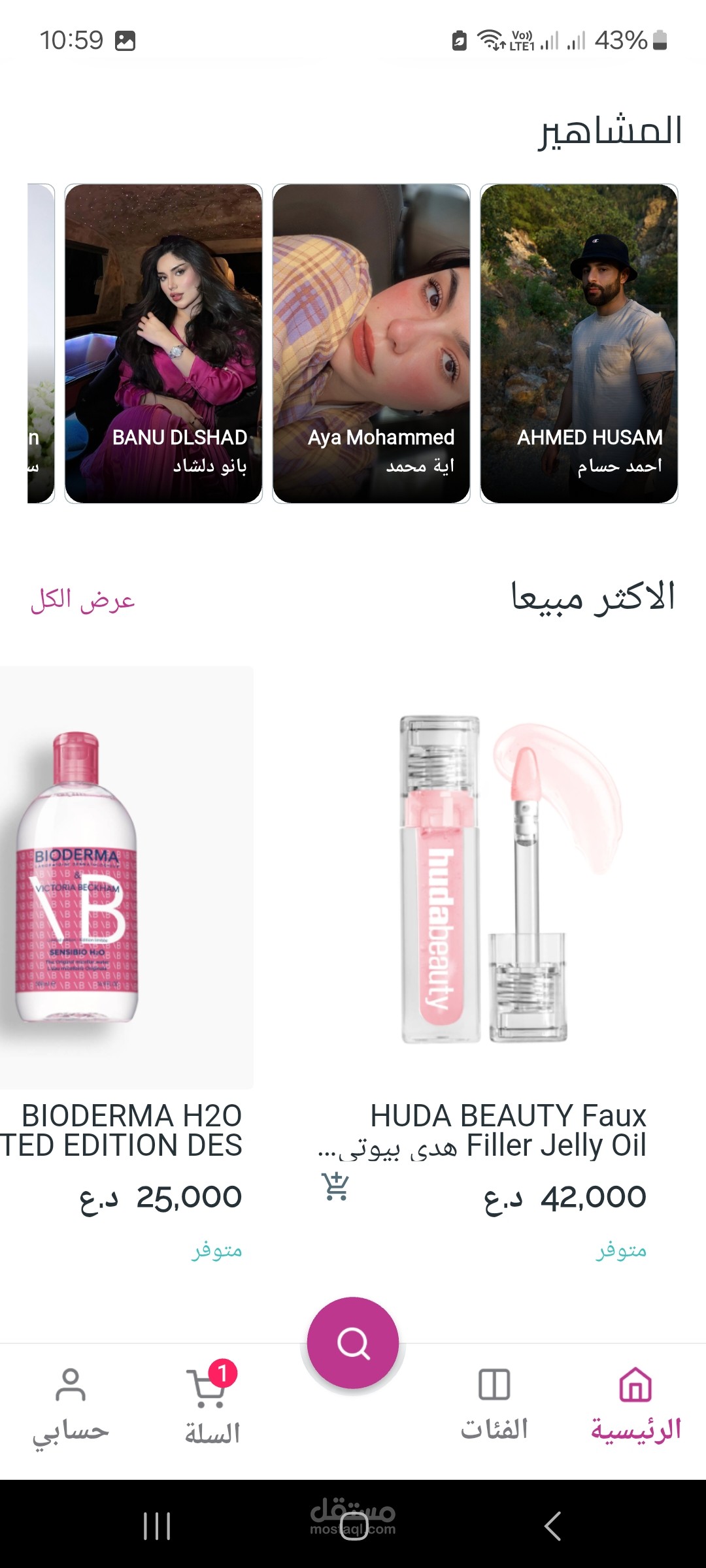706x1568 pixels.
Task: View the Huda Beauty lip oil image
Action: (484, 877)
